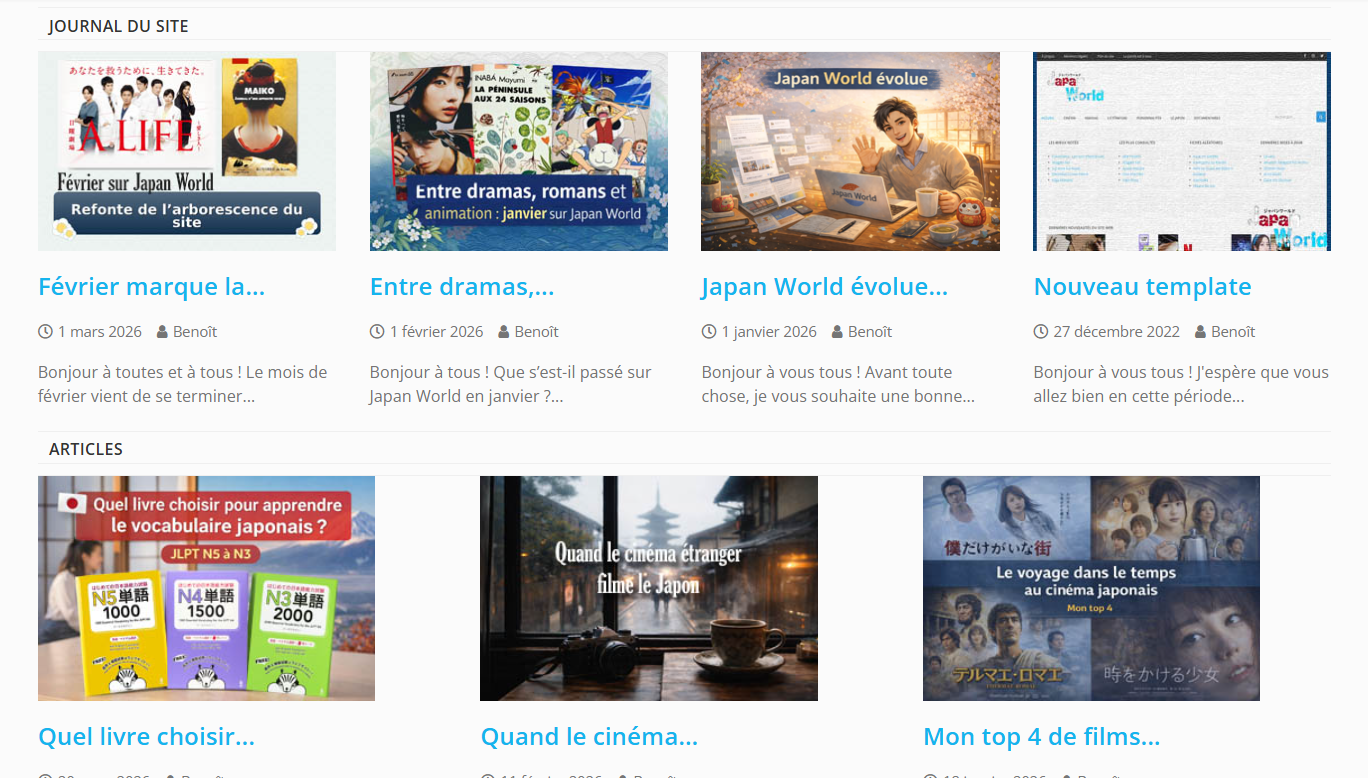
Task: Click the clock icon next to 1 janvier 2026
Action: pos(709,332)
